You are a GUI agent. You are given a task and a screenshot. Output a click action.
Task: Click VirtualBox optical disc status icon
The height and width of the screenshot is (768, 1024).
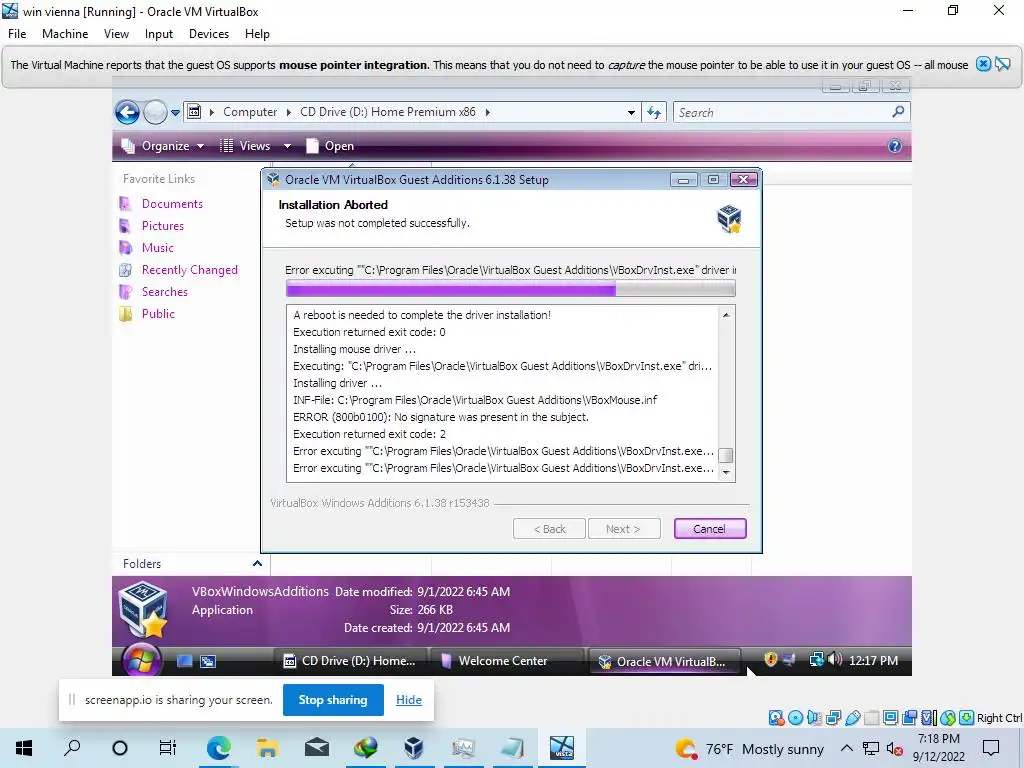pyautogui.click(x=795, y=718)
